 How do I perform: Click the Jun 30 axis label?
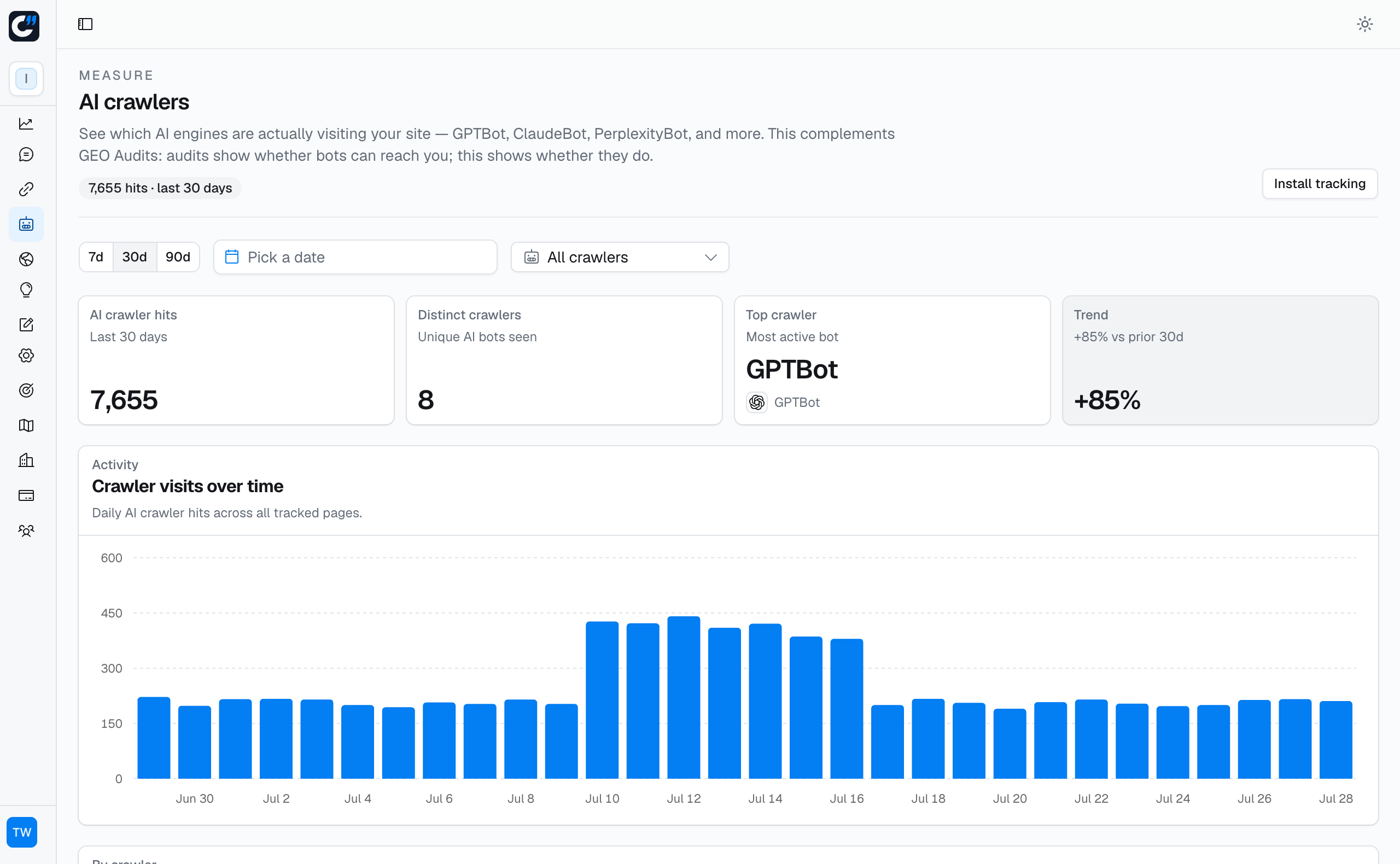click(194, 798)
